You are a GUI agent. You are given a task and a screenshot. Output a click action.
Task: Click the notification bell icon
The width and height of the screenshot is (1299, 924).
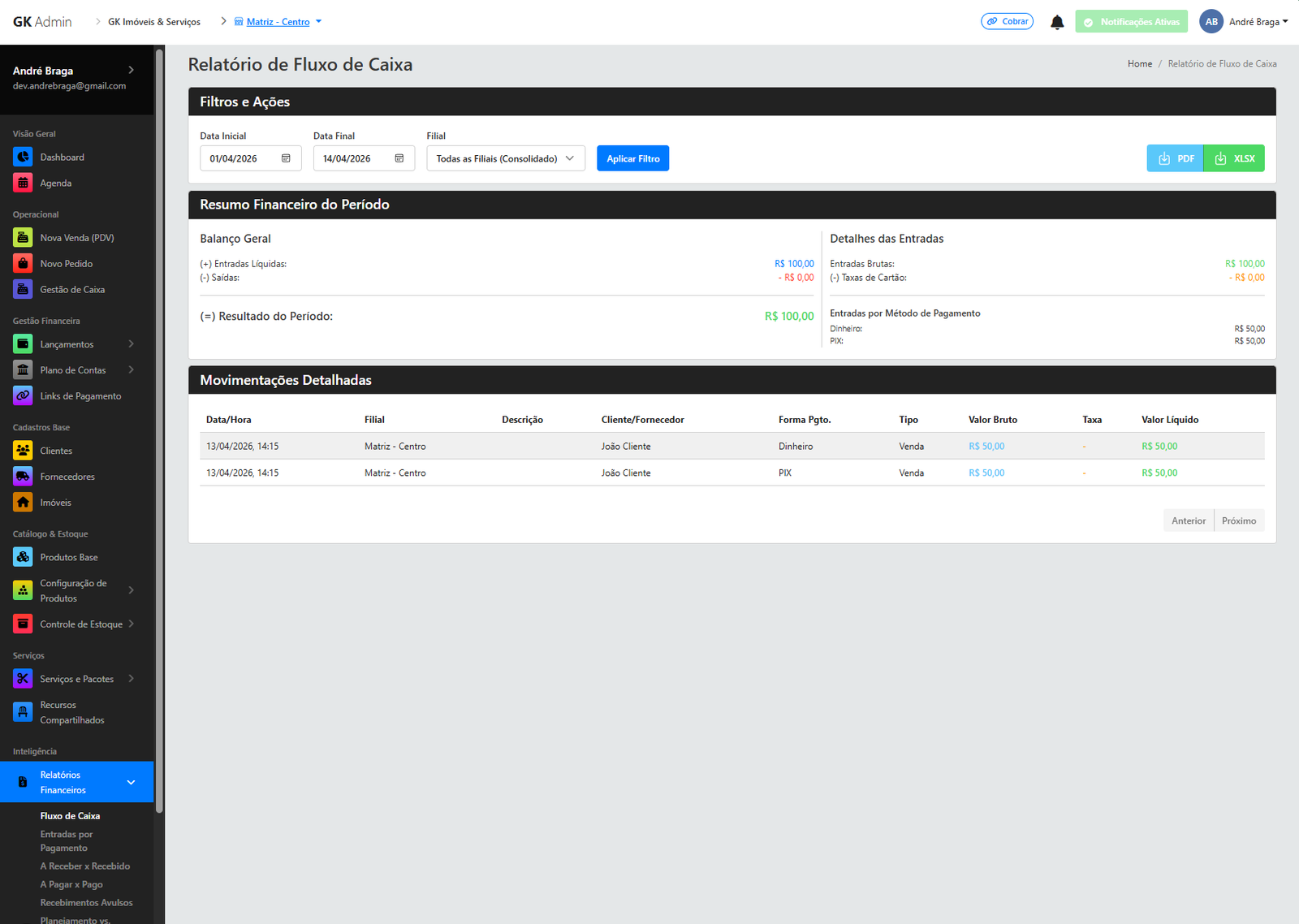click(x=1056, y=22)
